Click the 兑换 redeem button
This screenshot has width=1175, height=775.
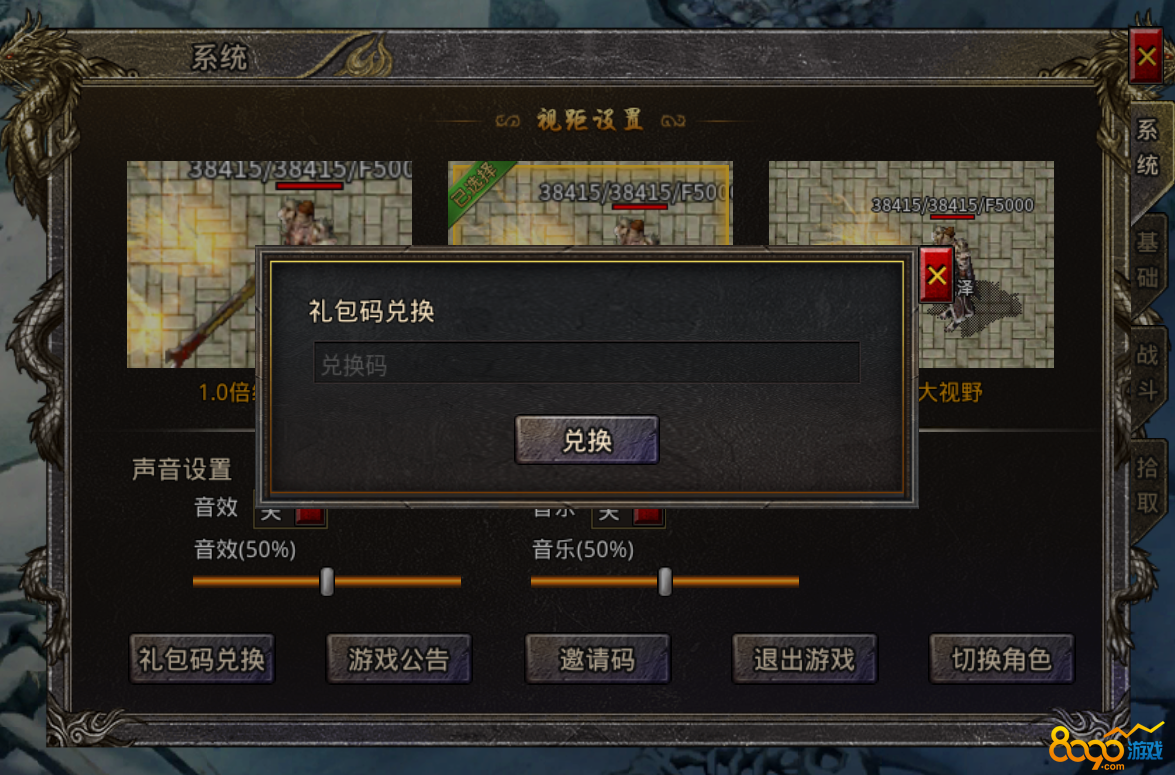click(x=587, y=440)
